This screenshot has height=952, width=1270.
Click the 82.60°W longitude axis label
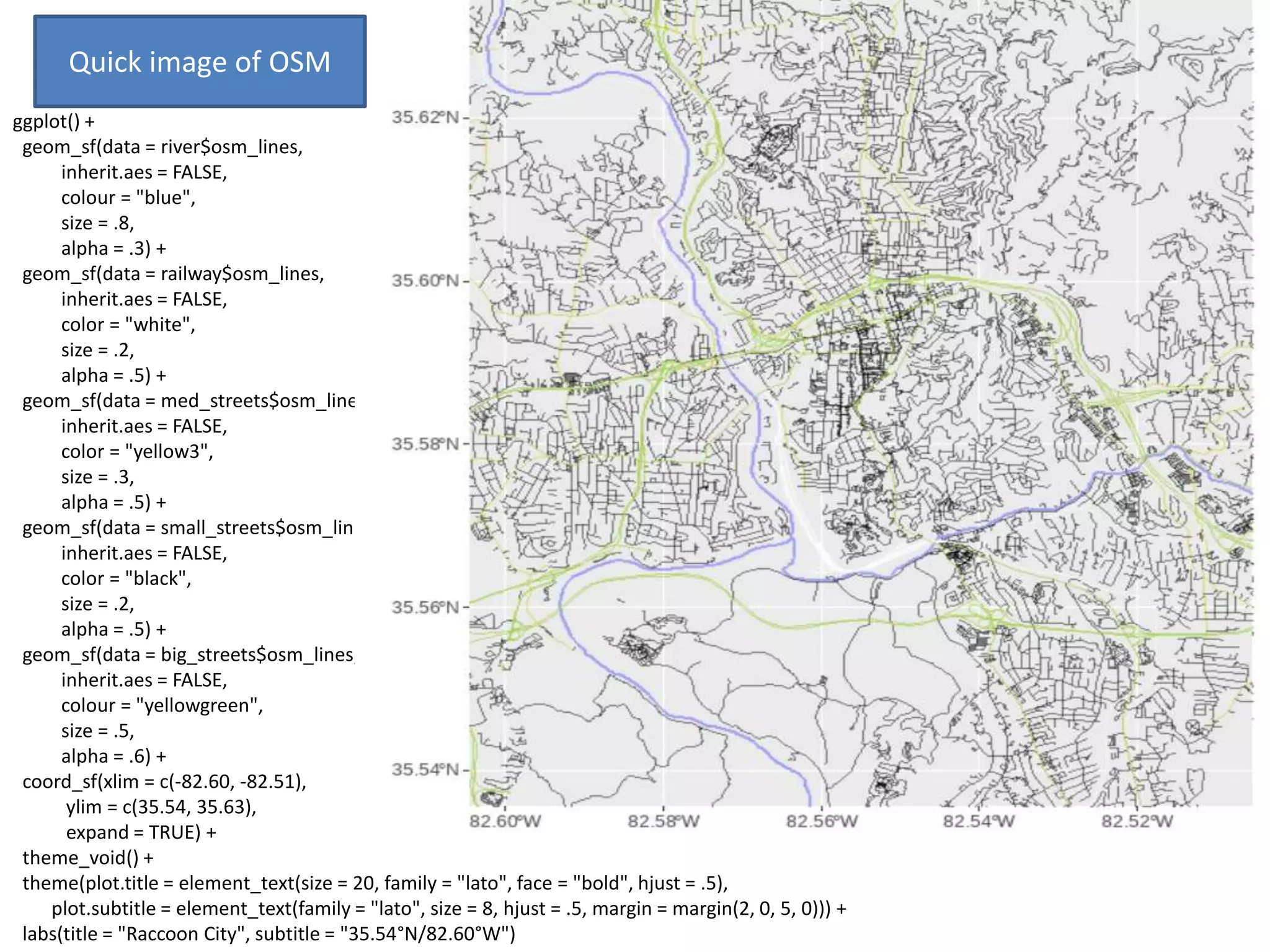(505, 822)
